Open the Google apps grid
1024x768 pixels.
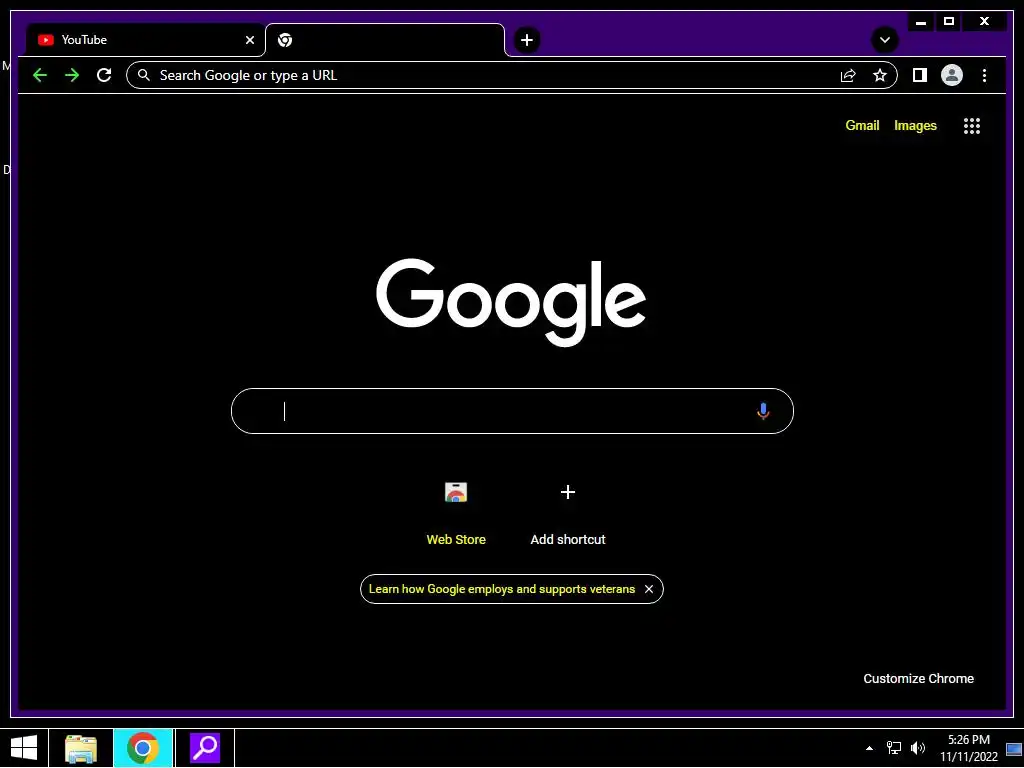[x=972, y=126]
